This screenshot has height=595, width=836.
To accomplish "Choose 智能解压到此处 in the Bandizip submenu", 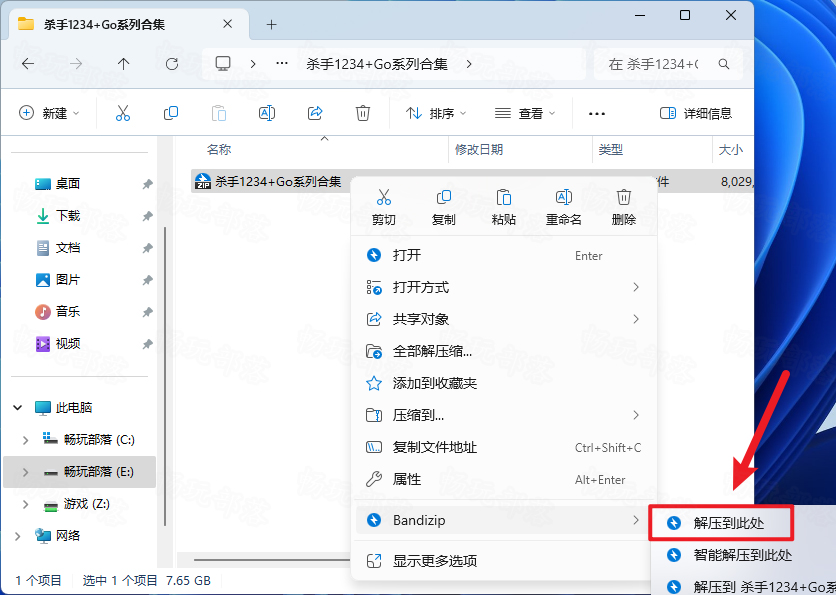I will coord(742,555).
